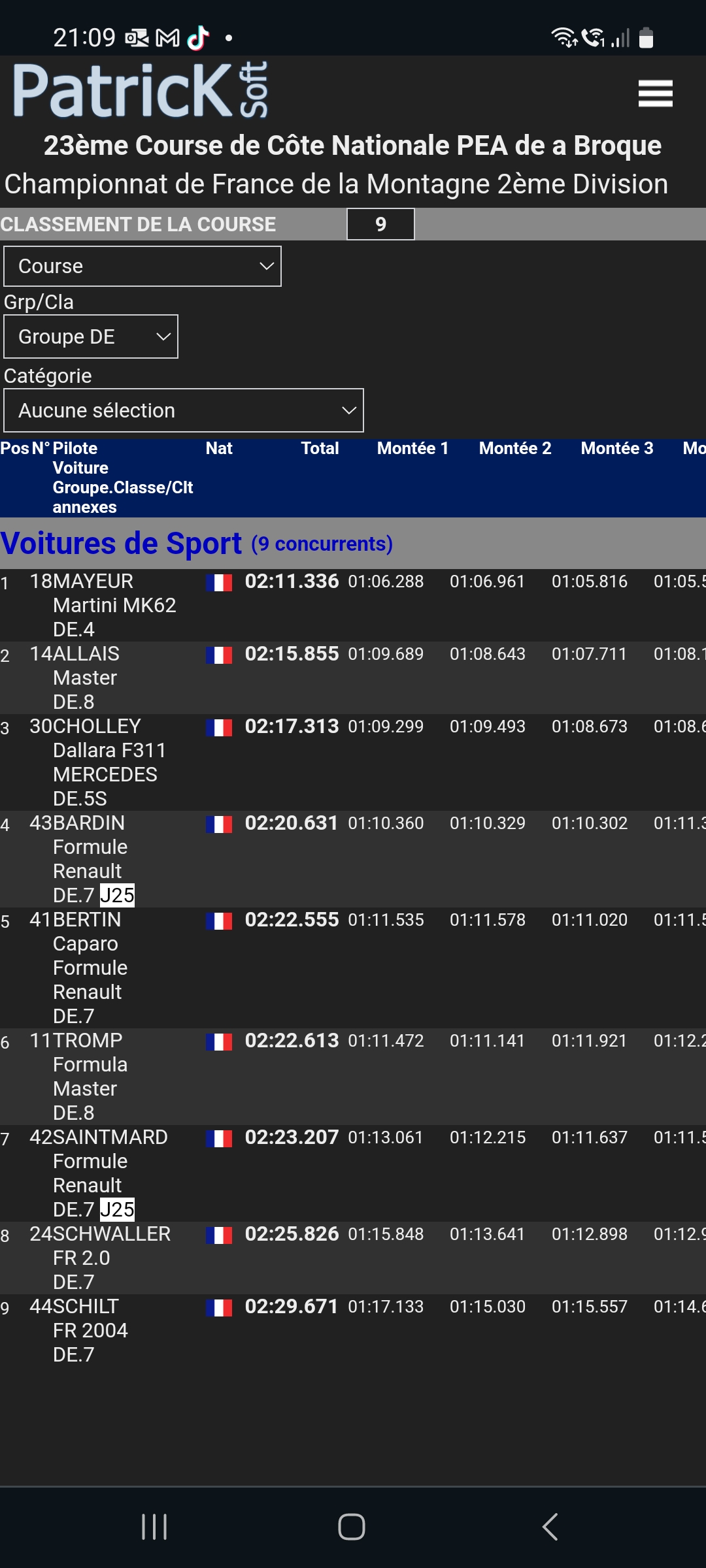Tap the Android back button
This screenshot has height=1568, width=706.
pos(550,1527)
